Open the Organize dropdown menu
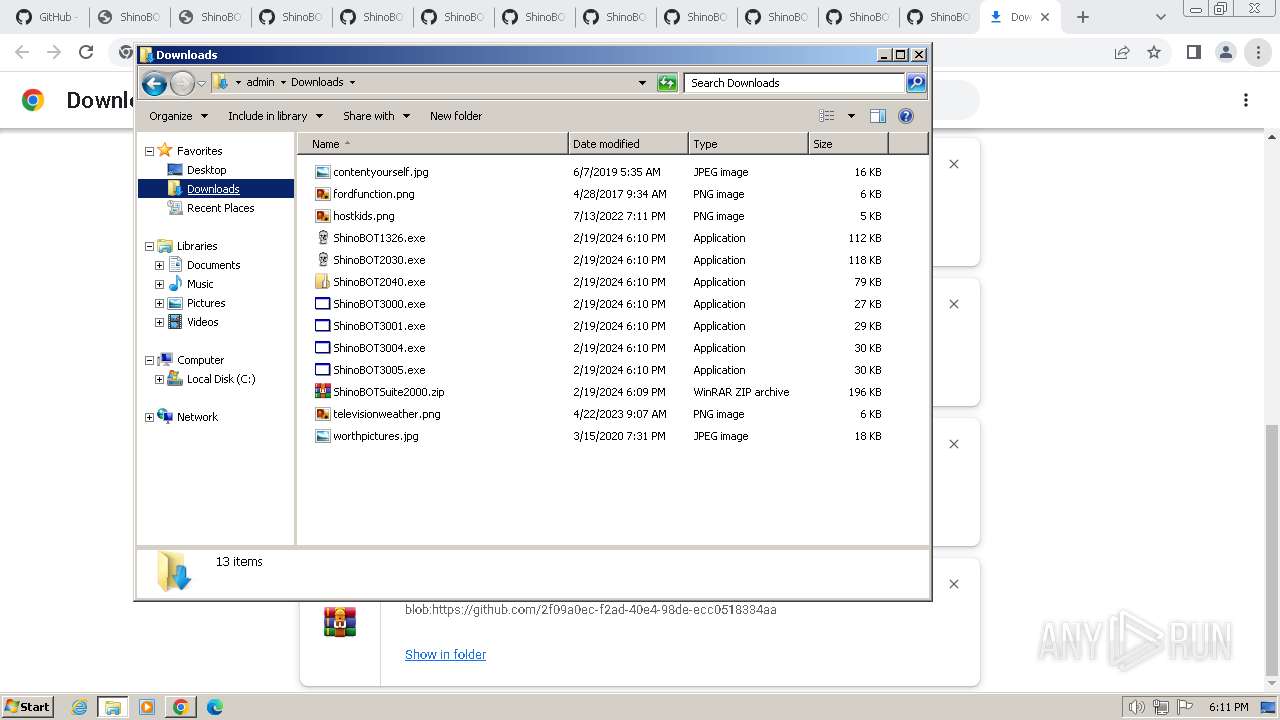The width and height of the screenshot is (1280, 720). pos(178,116)
